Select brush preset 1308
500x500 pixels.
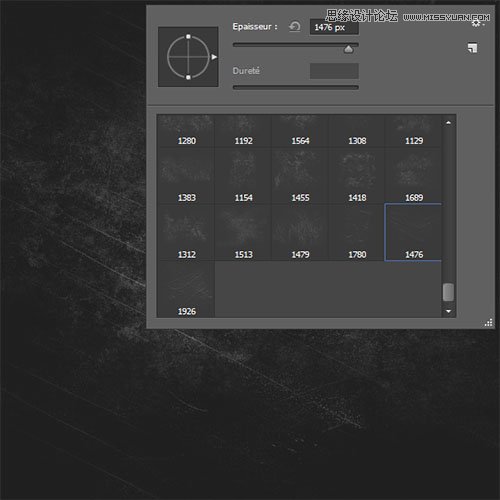tap(357, 131)
